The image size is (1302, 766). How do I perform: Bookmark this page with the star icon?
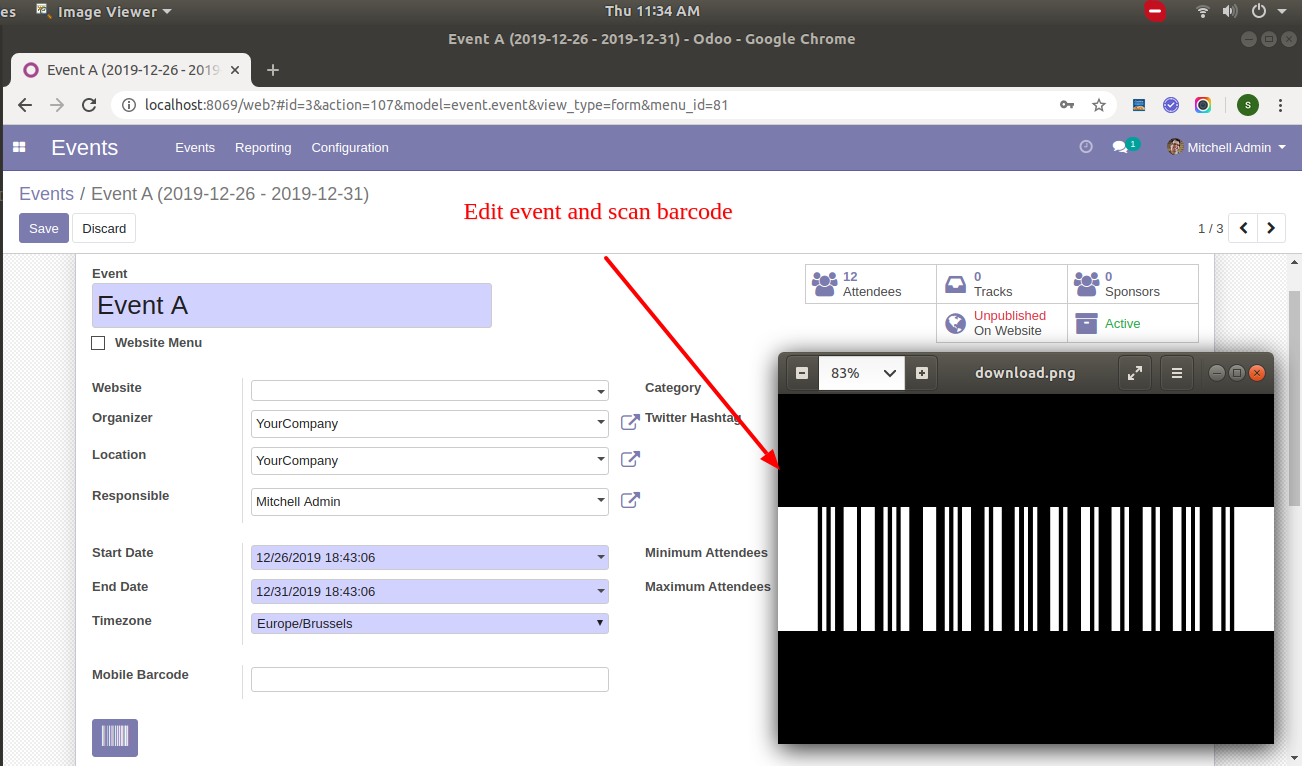1099,104
